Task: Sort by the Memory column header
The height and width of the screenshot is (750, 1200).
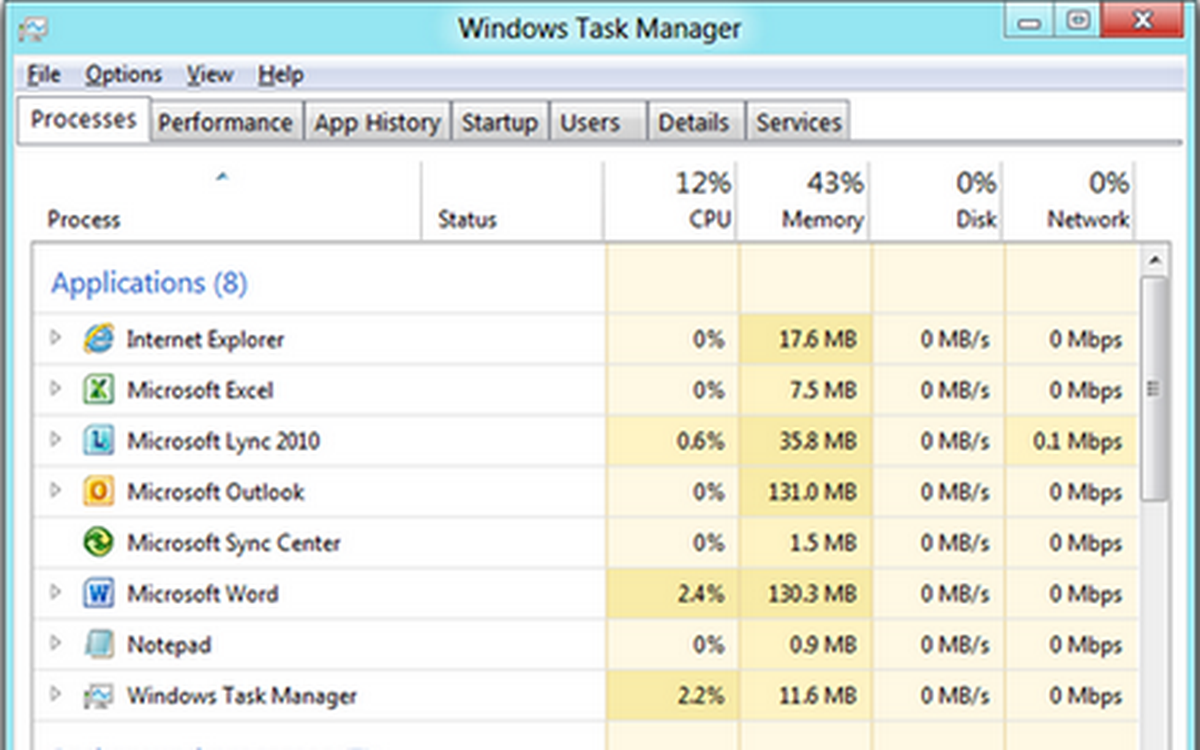Action: pyautogui.click(x=804, y=201)
